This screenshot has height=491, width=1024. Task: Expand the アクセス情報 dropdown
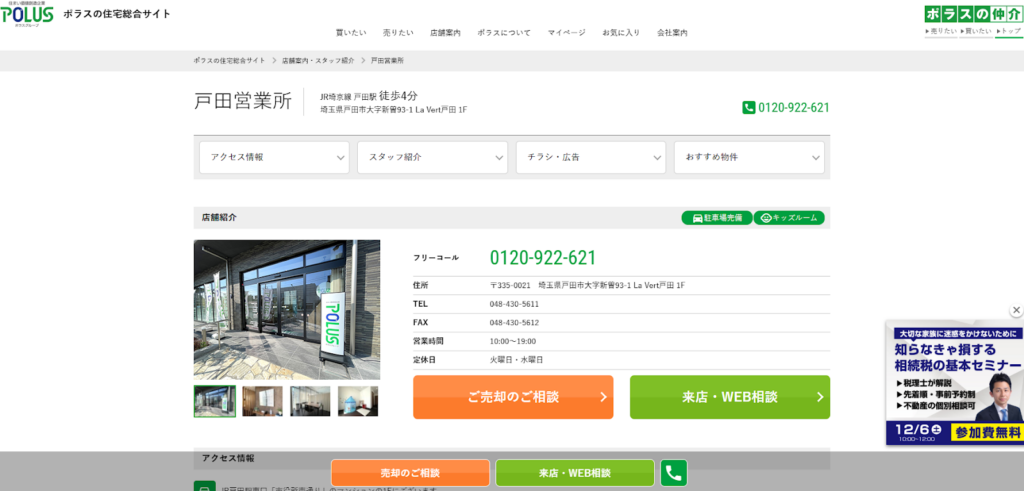(274, 157)
